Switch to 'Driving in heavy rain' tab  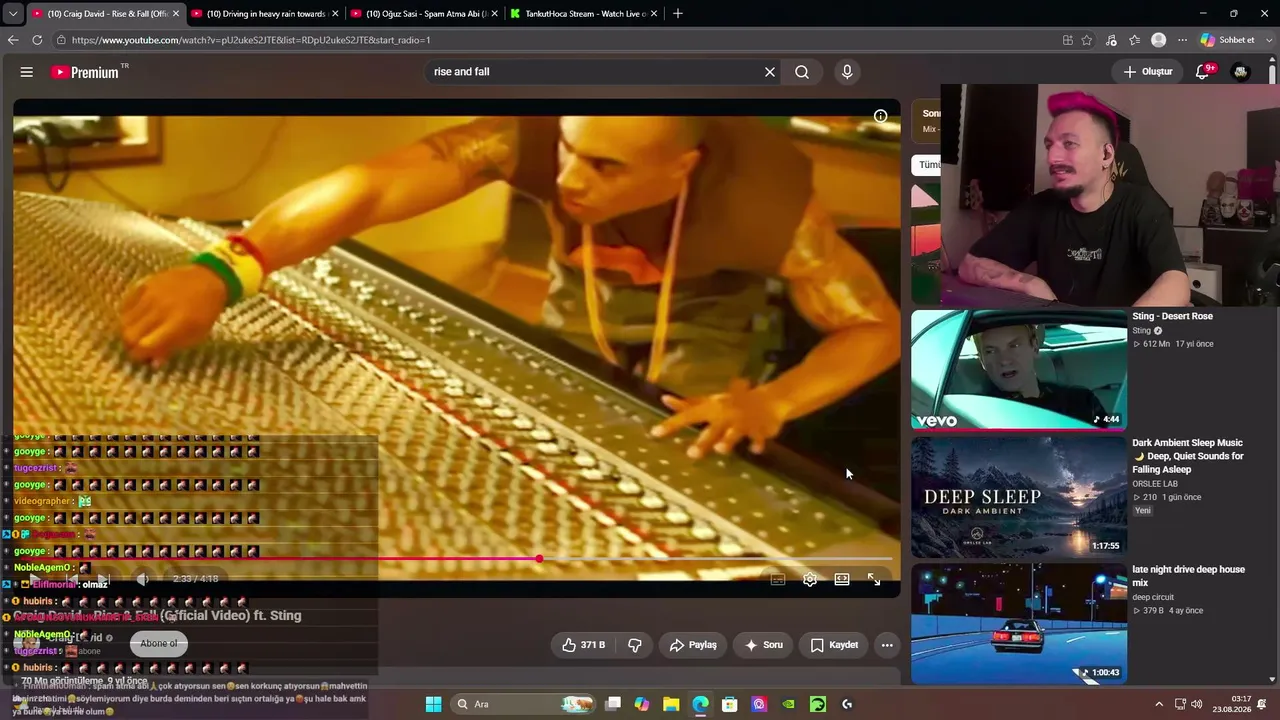tap(266, 14)
